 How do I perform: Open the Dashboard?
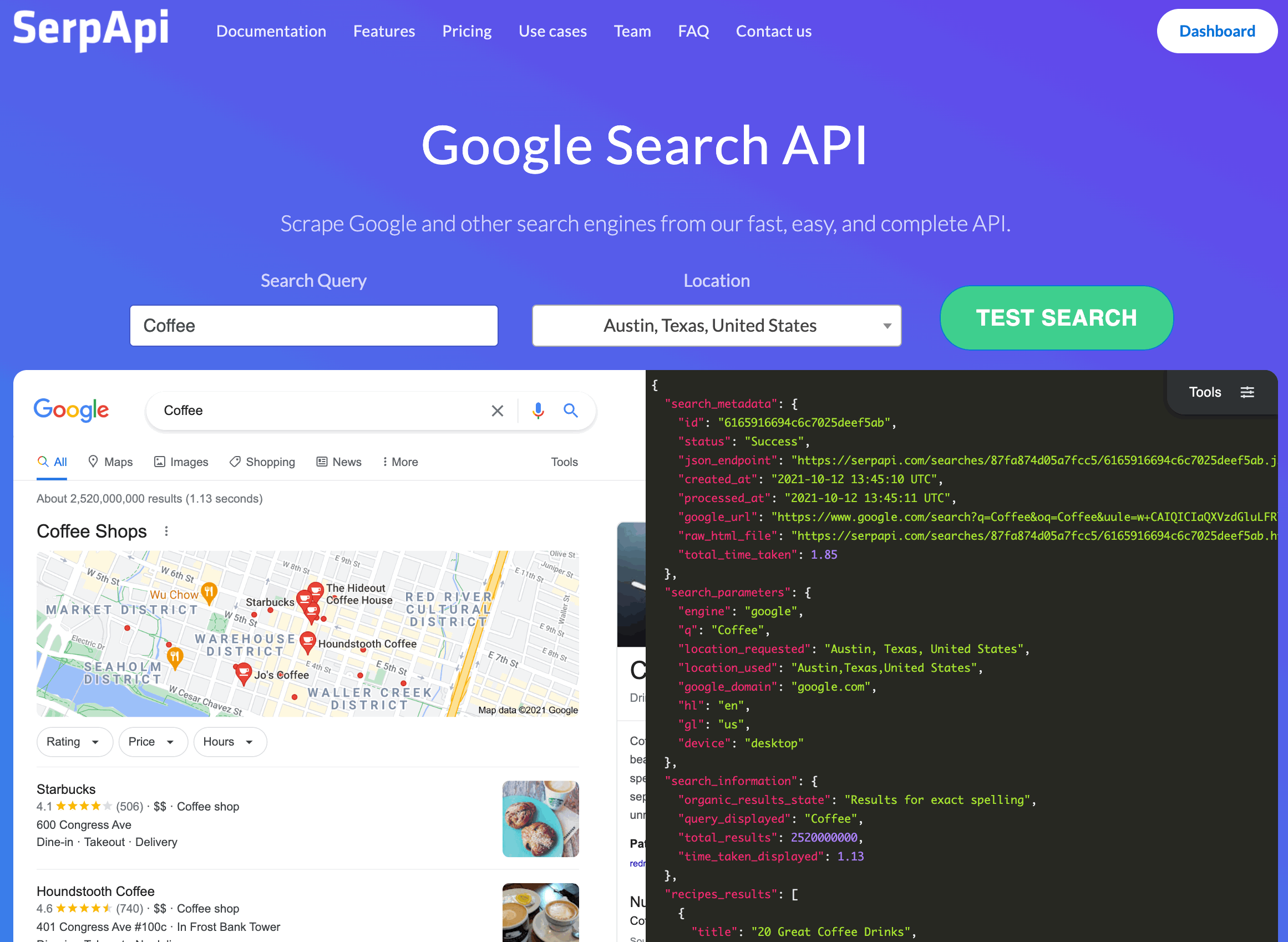[1217, 31]
